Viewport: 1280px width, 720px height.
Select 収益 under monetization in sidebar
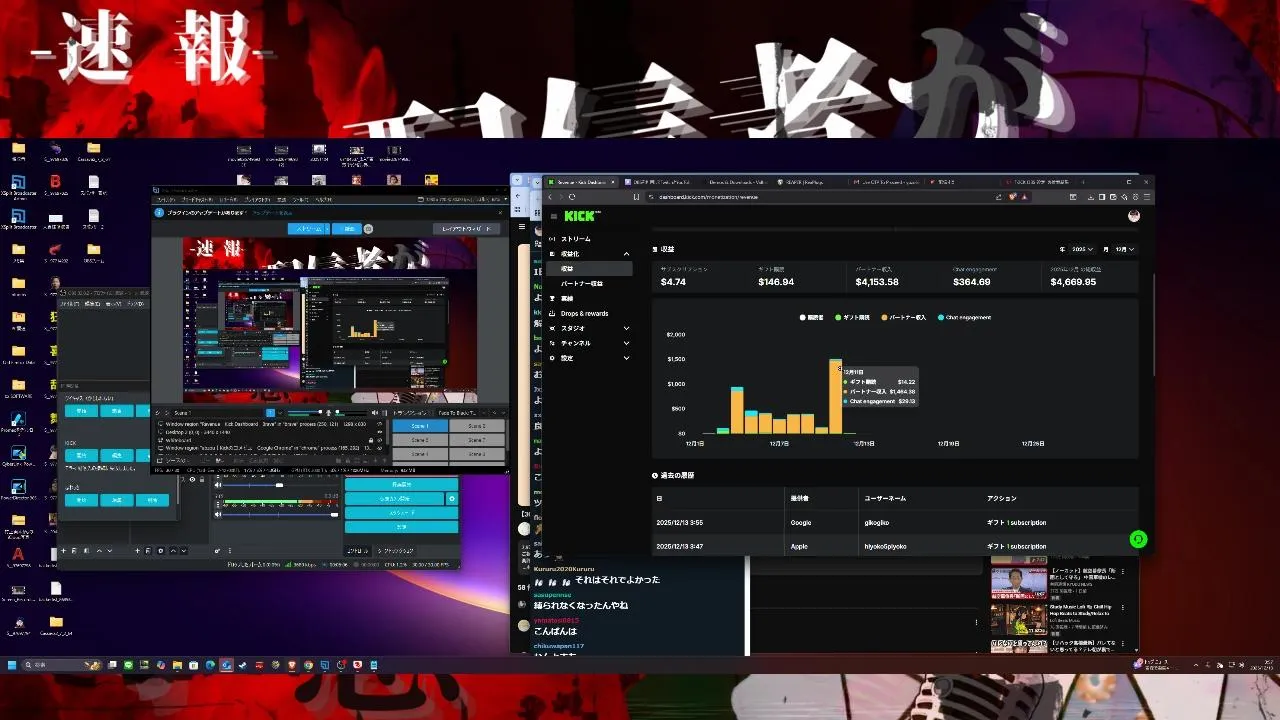pyautogui.click(x=590, y=269)
